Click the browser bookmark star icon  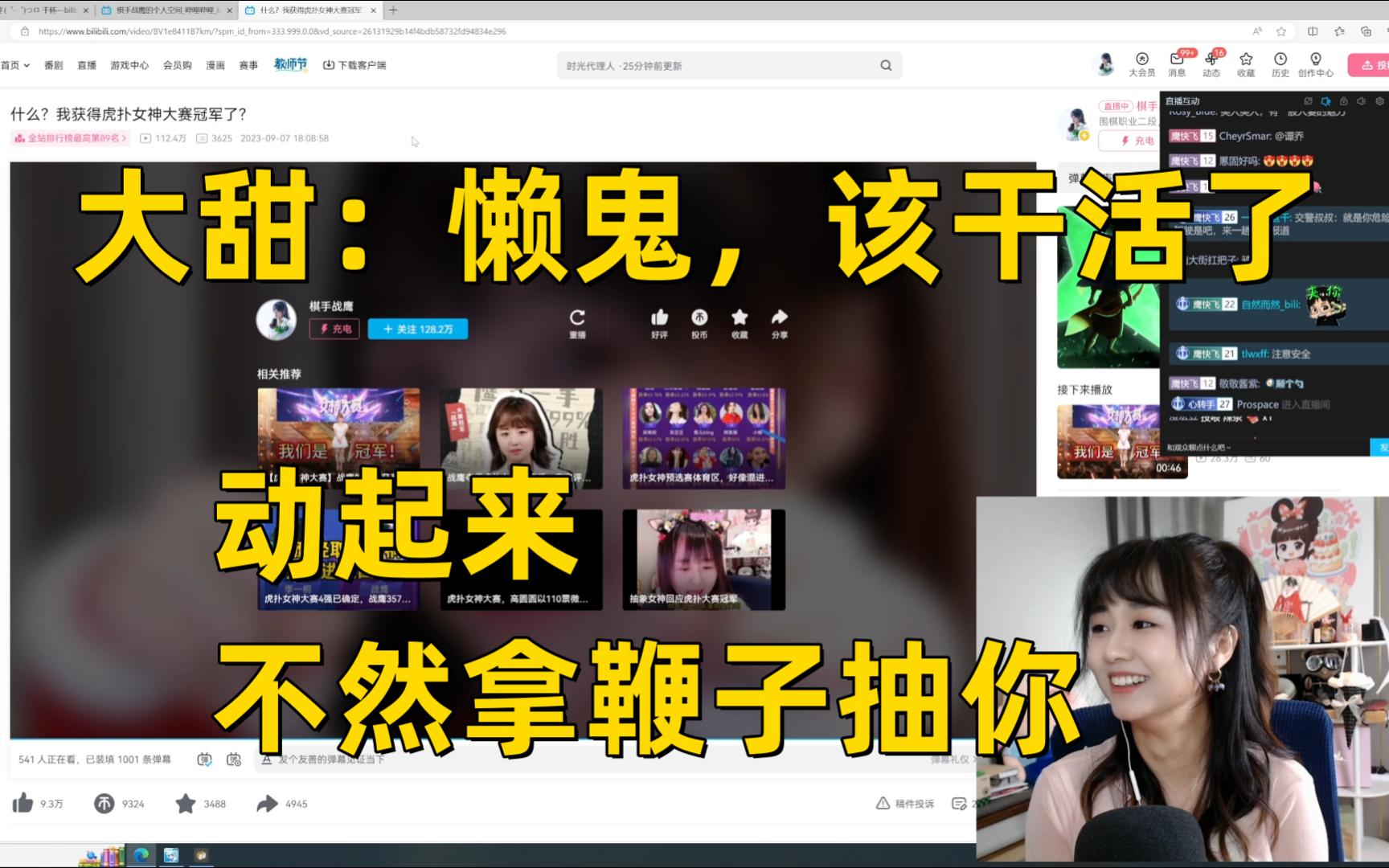click(1281, 31)
